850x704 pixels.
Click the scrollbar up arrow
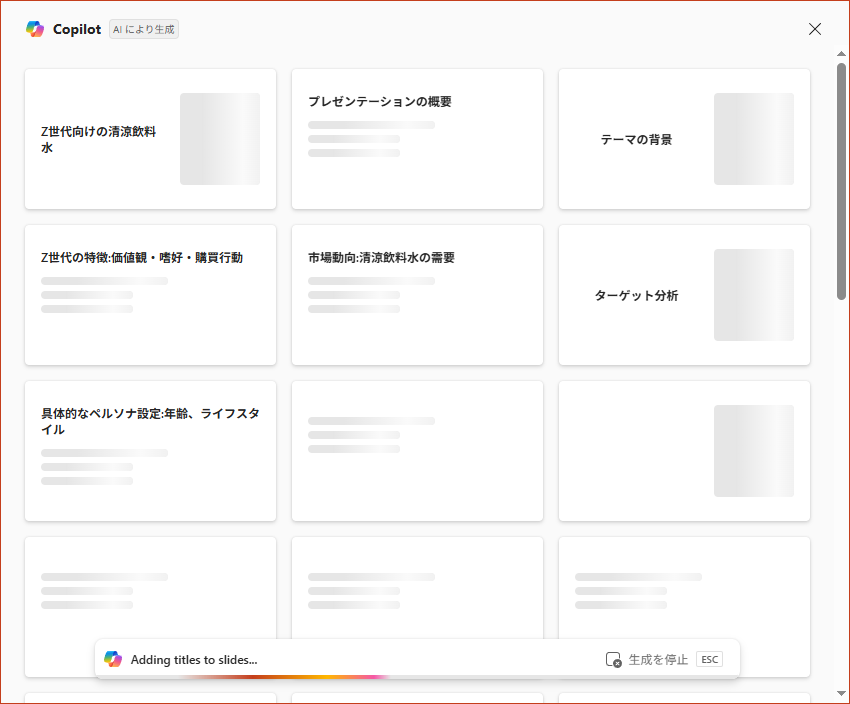(x=841, y=54)
